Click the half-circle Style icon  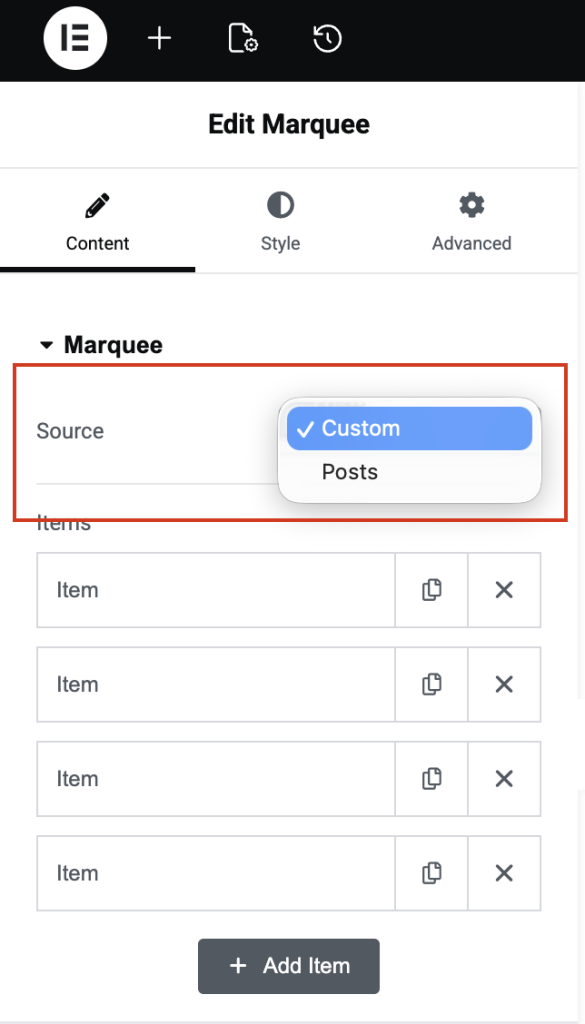[280, 203]
